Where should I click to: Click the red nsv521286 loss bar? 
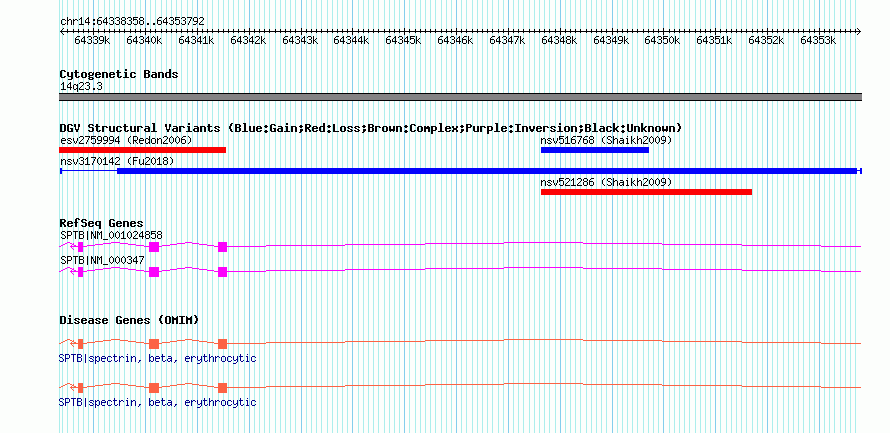pos(646,192)
